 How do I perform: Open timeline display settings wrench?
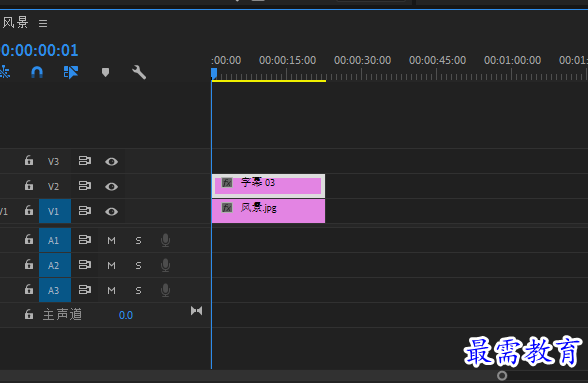coord(139,72)
